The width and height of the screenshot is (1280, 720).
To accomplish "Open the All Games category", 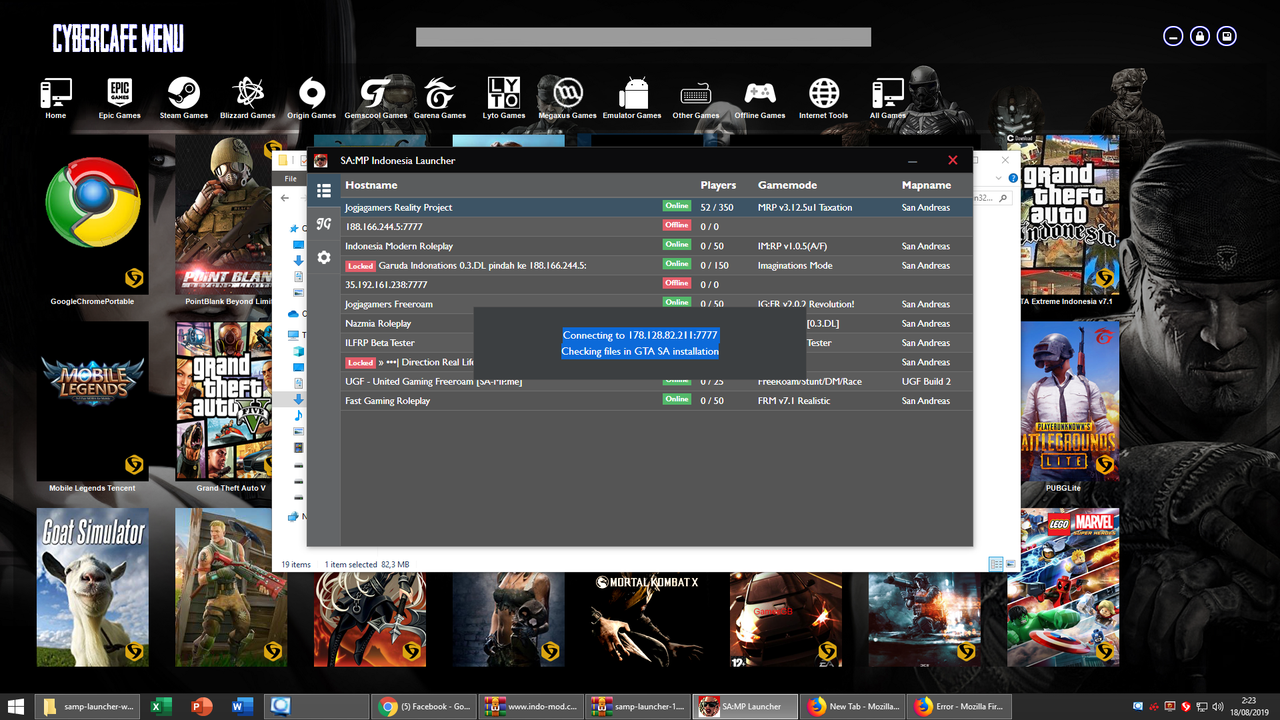I will (888, 99).
